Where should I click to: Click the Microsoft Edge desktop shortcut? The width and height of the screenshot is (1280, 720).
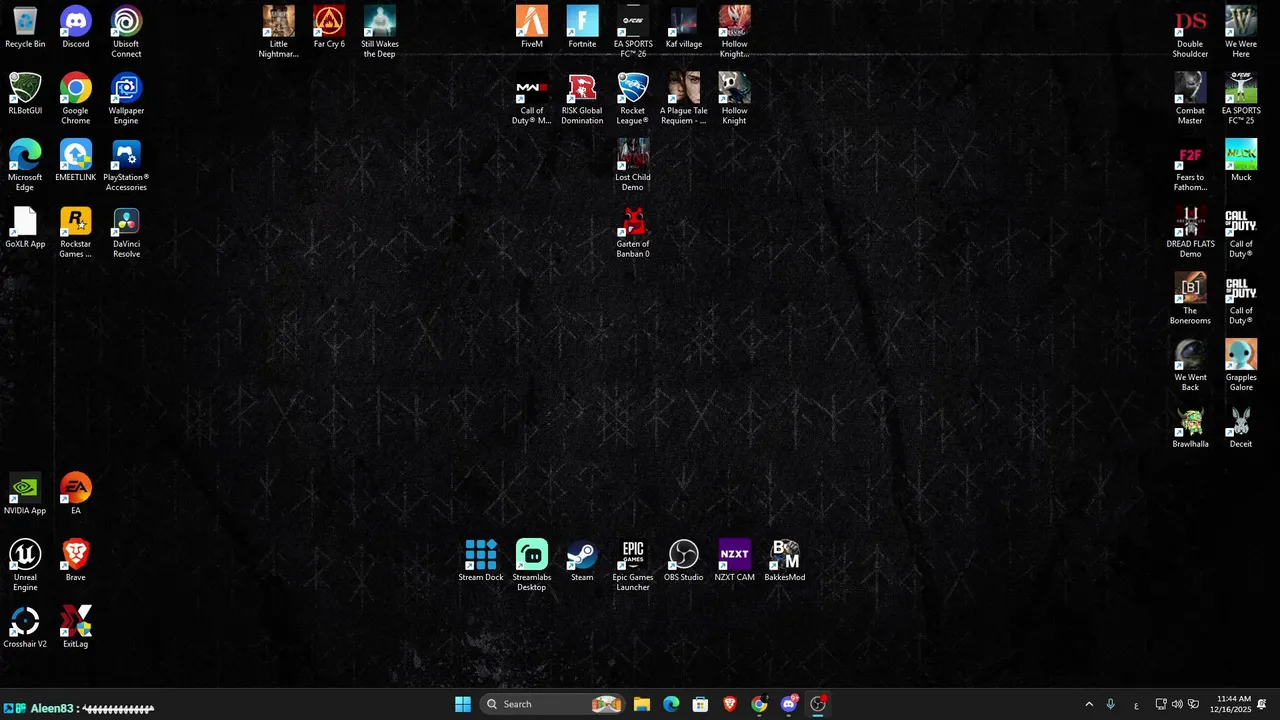(25, 165)
